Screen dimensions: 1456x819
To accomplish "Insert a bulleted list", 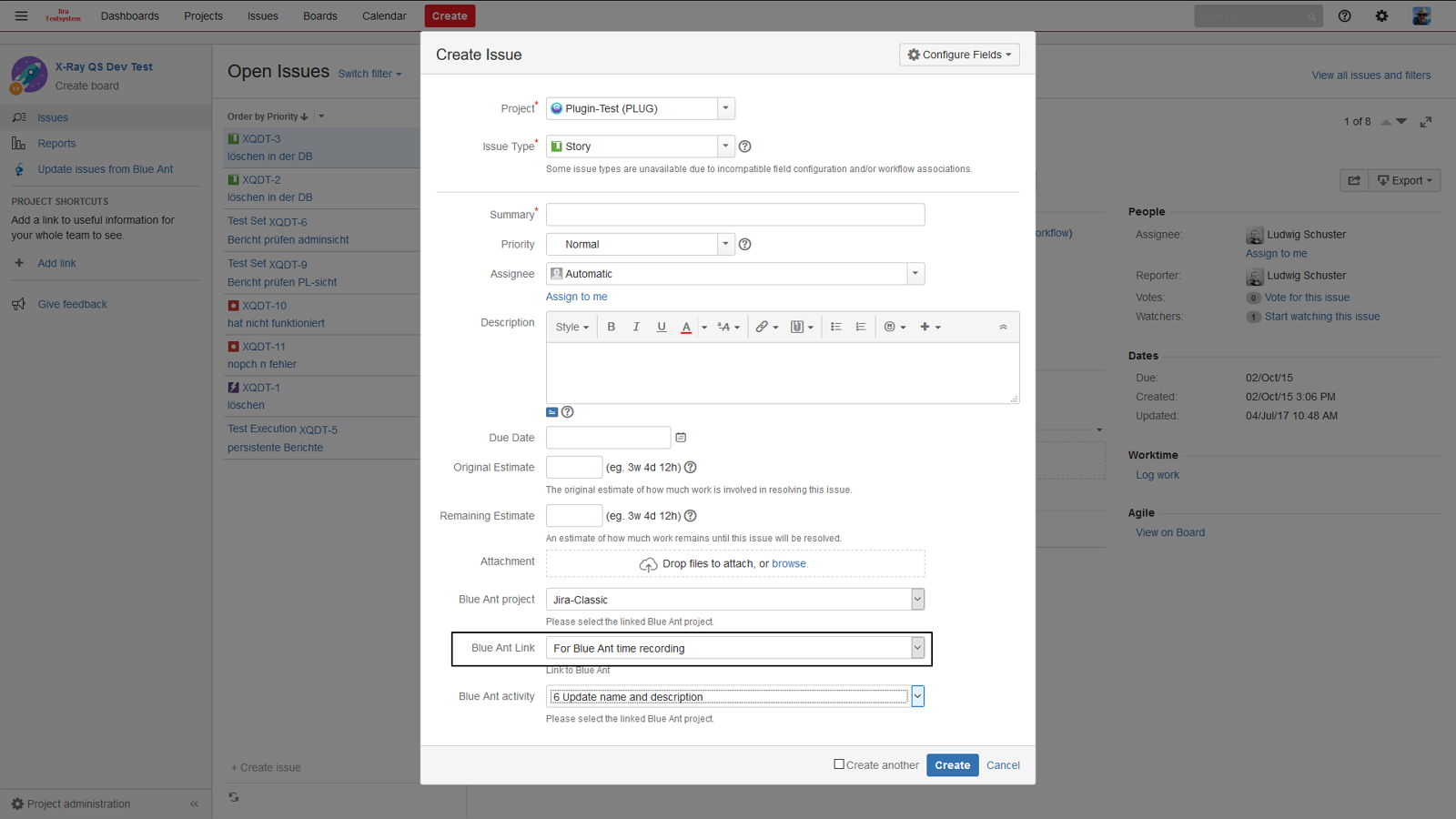I will [x=835, y=327].
